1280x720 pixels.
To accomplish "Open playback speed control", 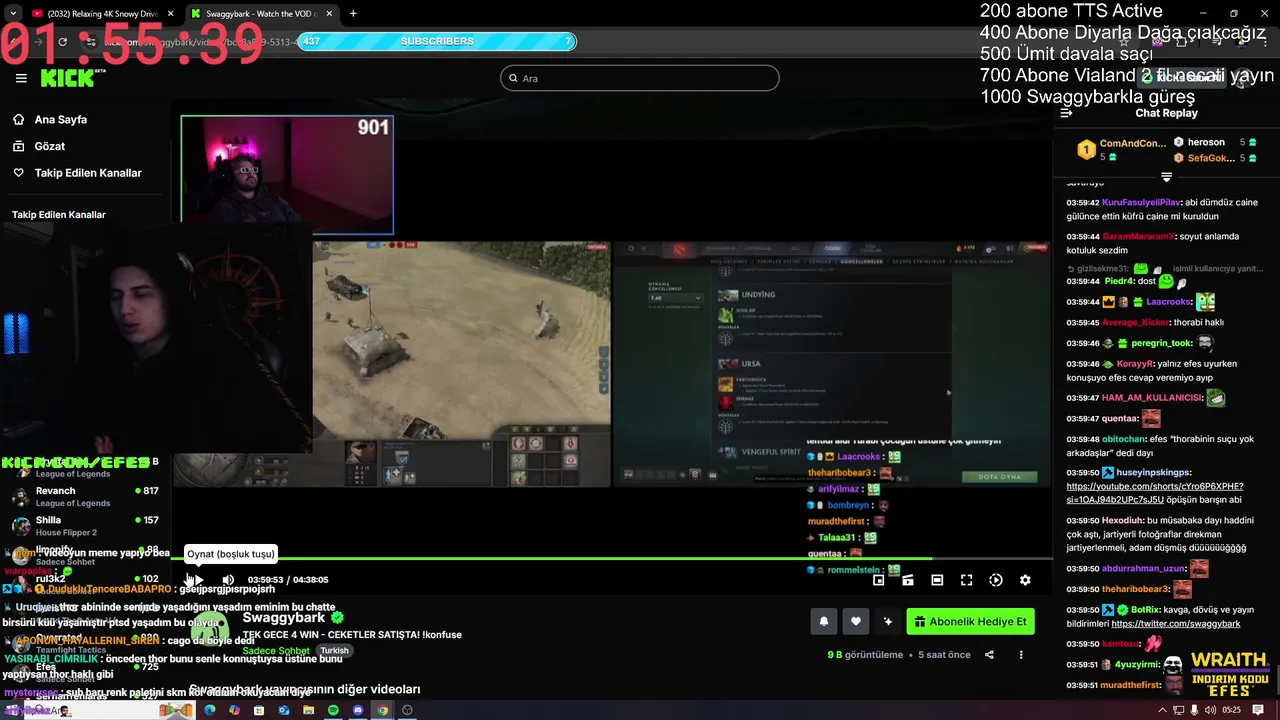I will coord(996,580).
